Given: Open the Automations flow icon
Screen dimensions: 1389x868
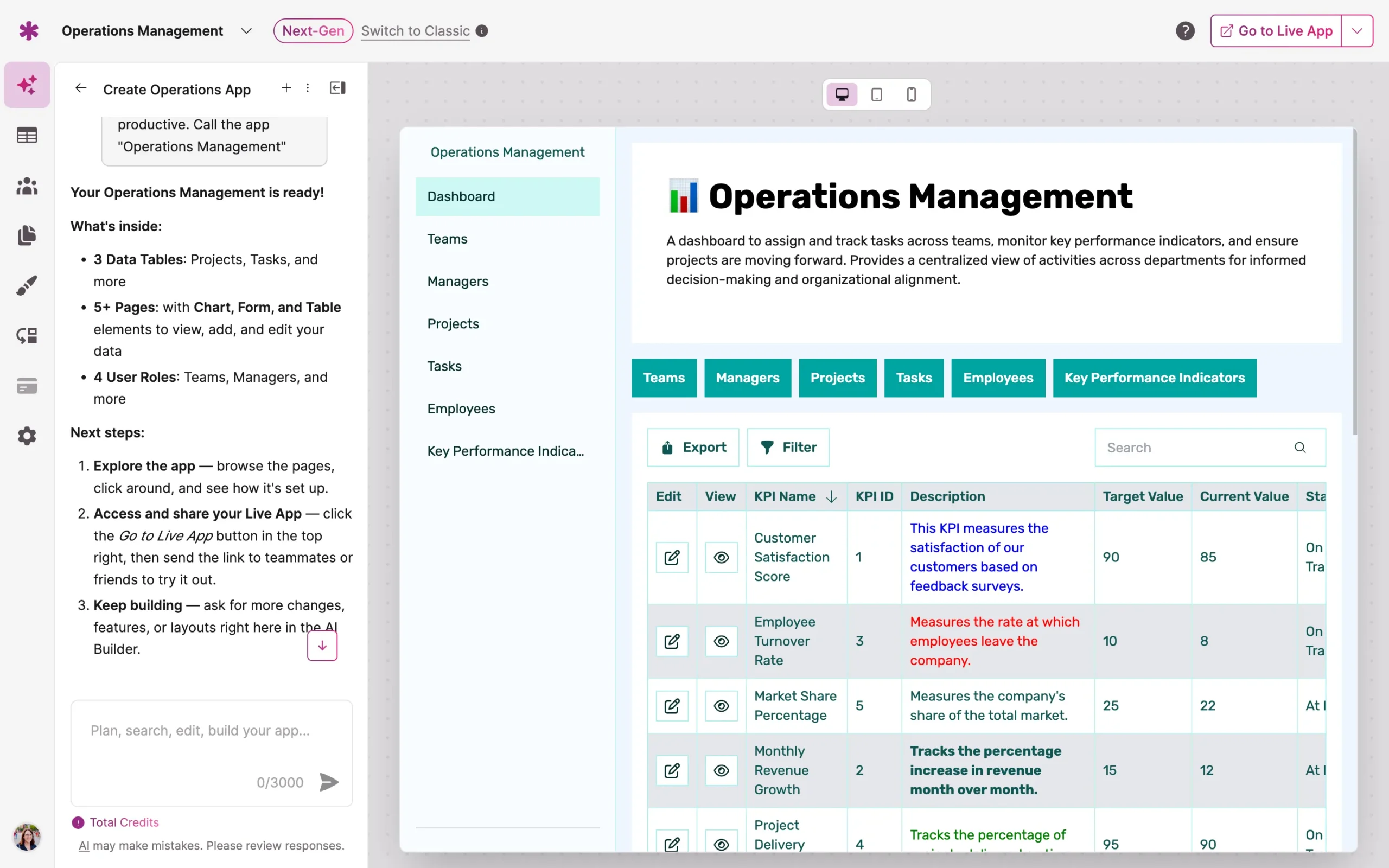Looking at the screenshot, I should coord(27,335).
